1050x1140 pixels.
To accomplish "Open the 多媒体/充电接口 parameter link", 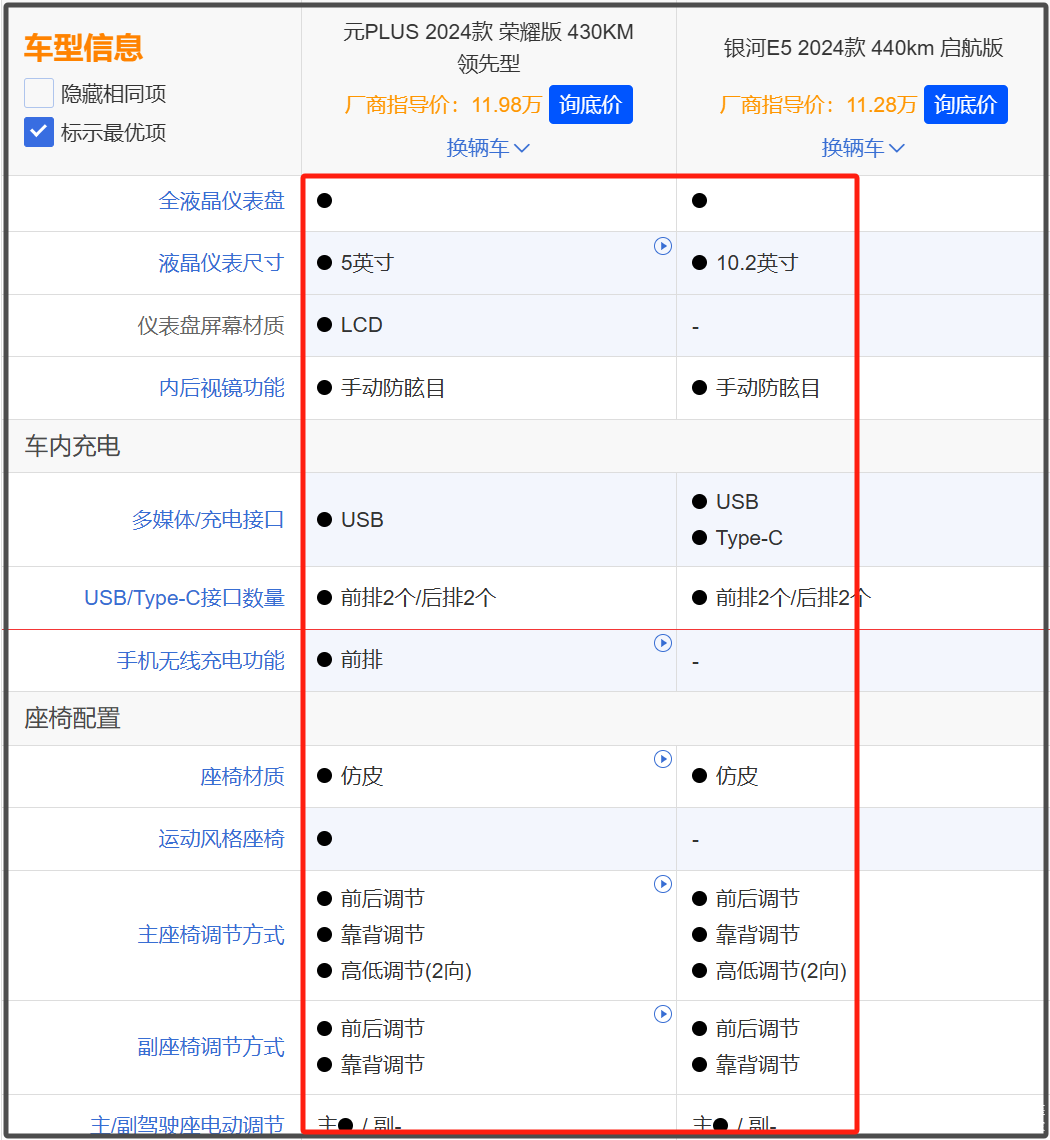I will click(208, 520).
